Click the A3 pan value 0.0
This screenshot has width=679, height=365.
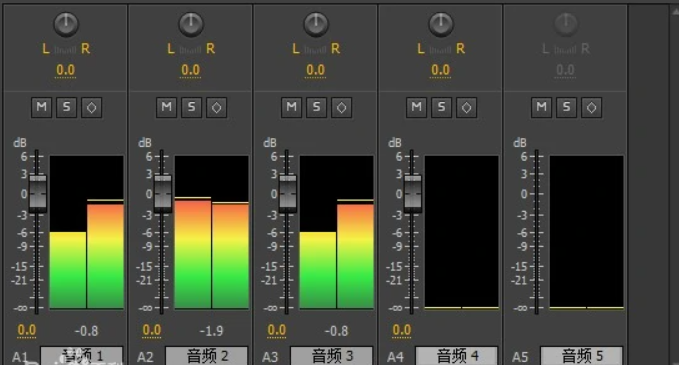pos(315,70)
